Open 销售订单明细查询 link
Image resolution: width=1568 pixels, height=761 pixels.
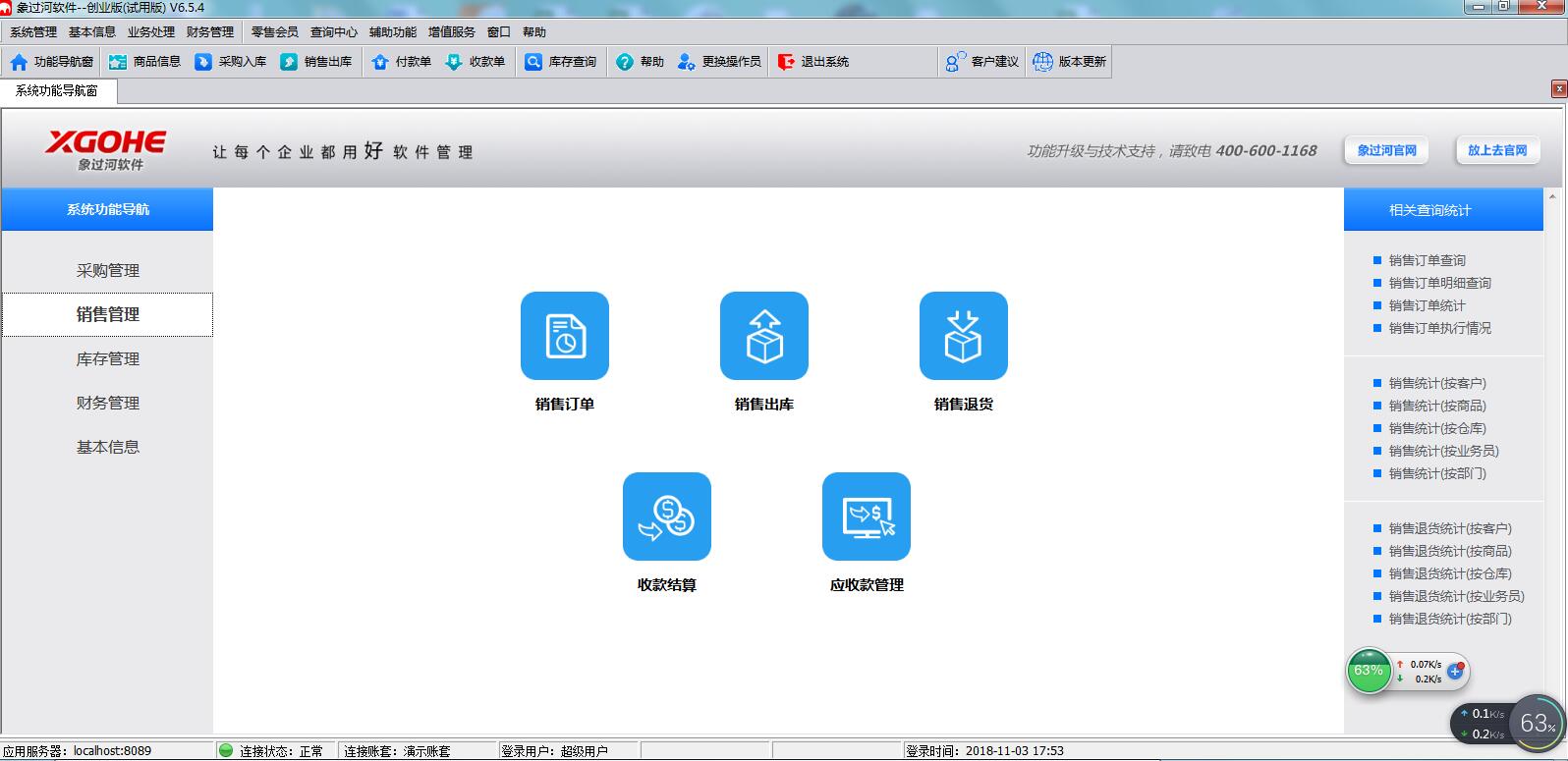click(1439, 283)
